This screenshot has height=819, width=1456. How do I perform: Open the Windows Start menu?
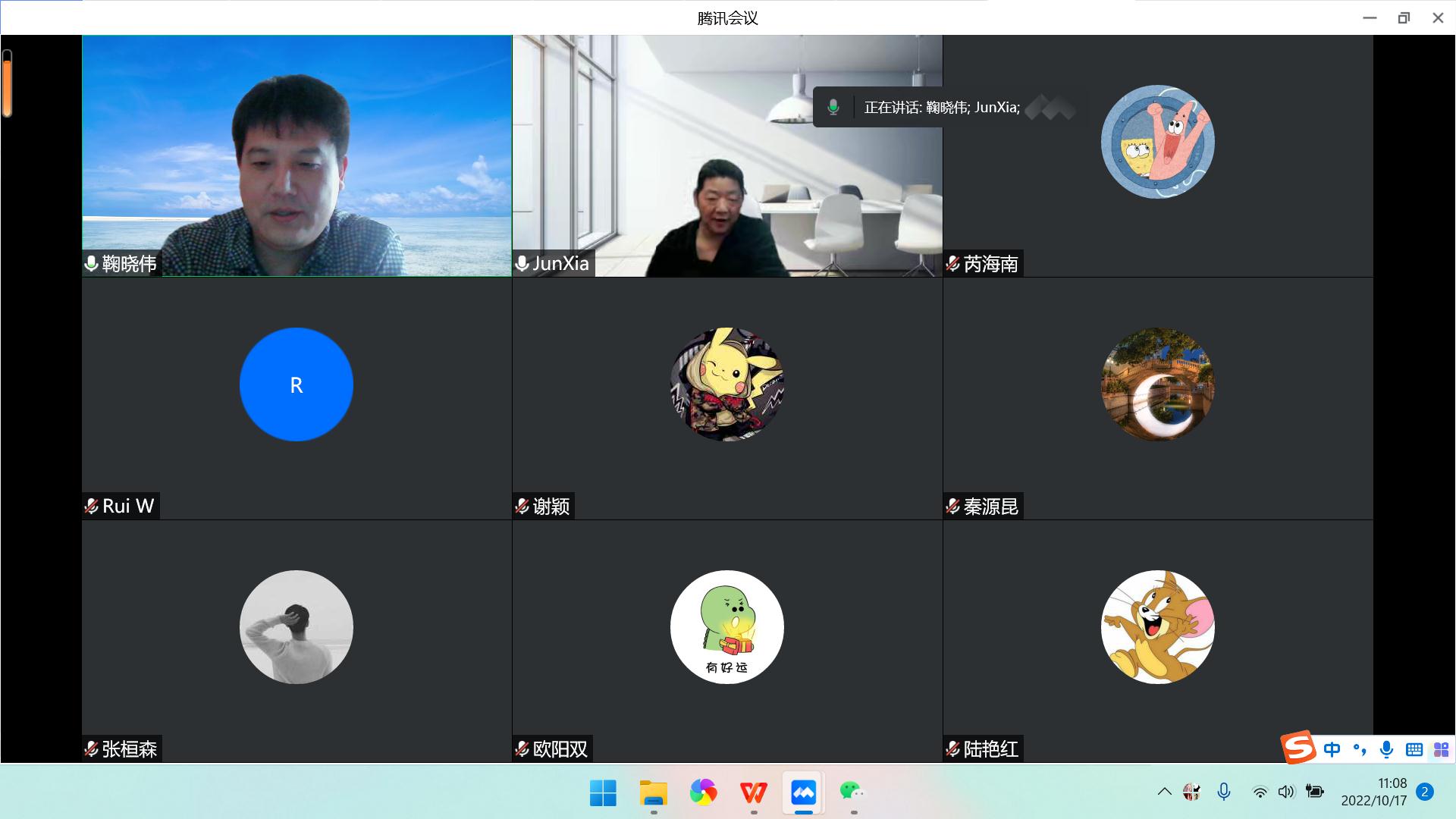[x=603, y=793]
